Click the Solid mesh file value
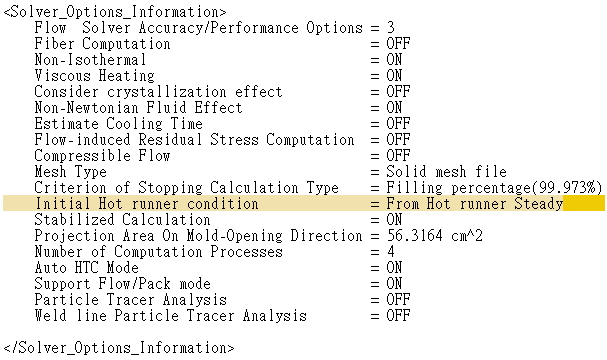Viewport: 607px width, 360px height. point(446,171)
